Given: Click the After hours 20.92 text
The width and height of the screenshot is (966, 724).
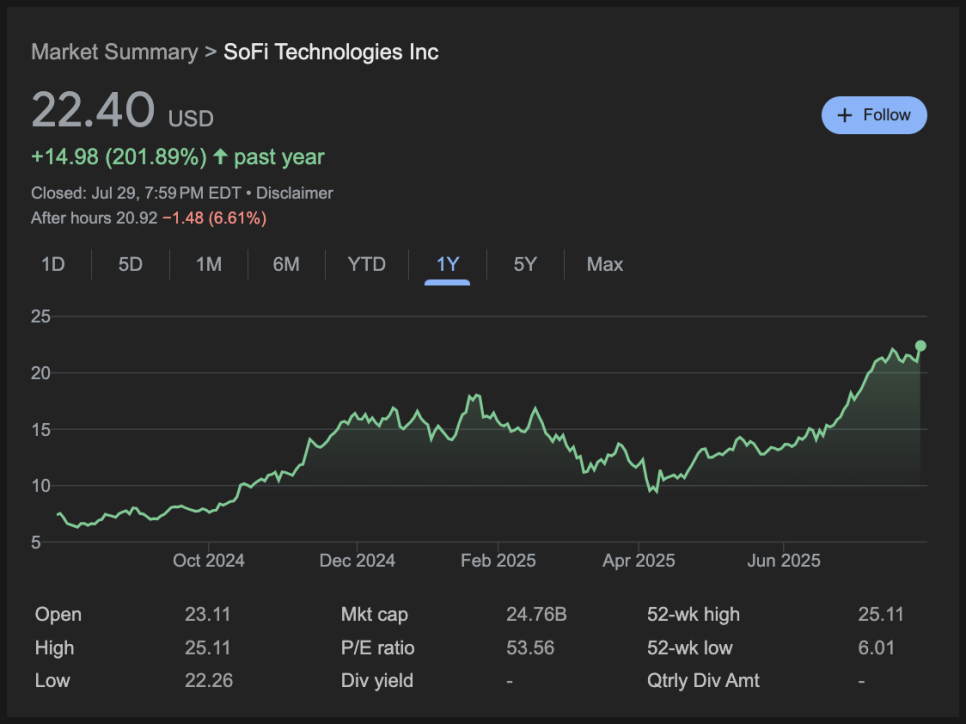Looking at the screenshot, I should pyautogui.click(x=94, y=218).
